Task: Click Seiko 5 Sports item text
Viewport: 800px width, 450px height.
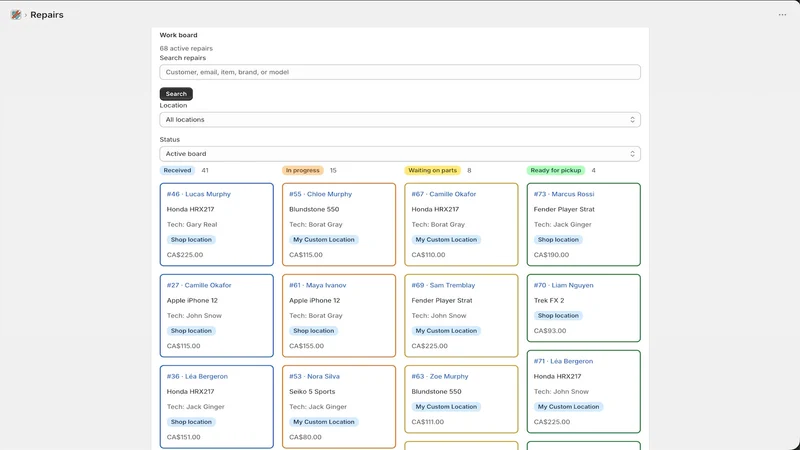Action: [x=312, y=392]
